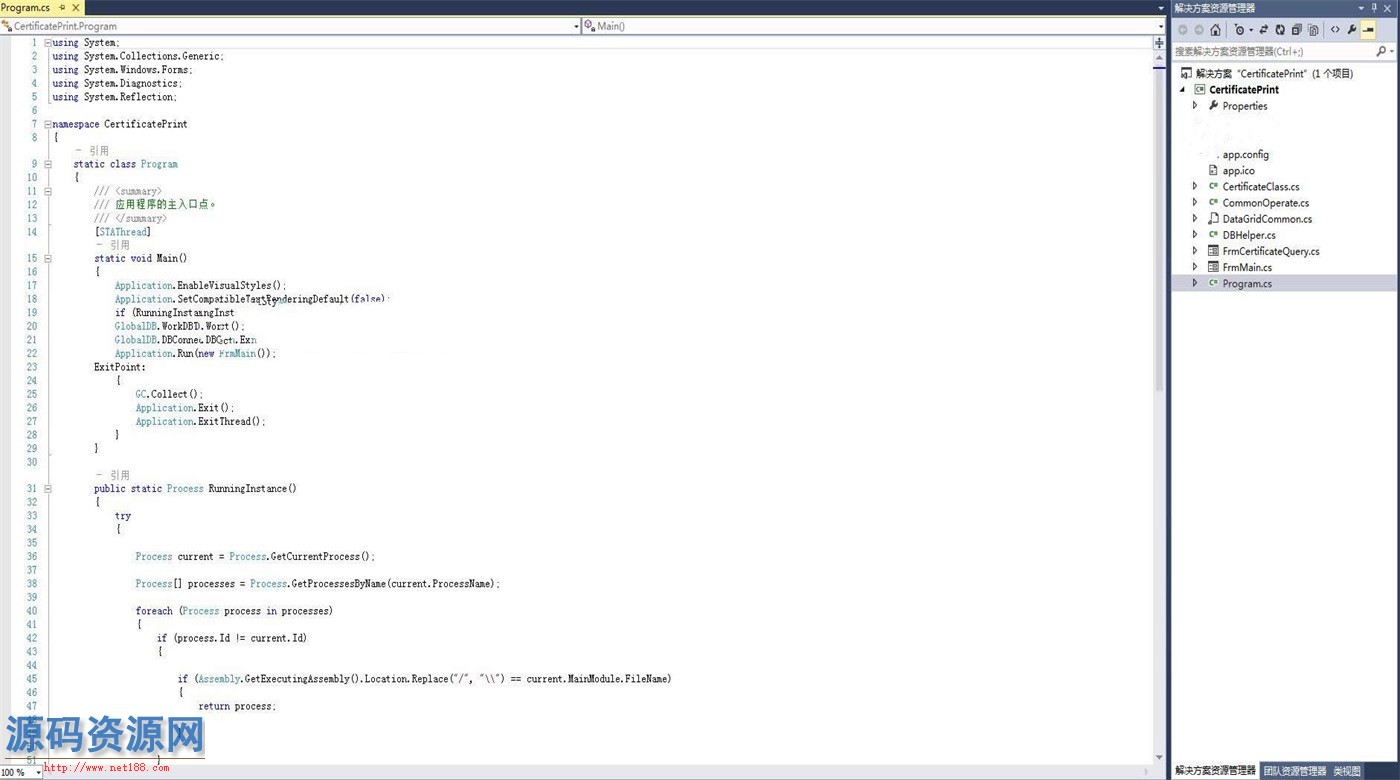Viewport: 1400px width, 780px height.
Task: Toggle the highlighted Preview Selected Items button
Action: tap(1368, 30)
